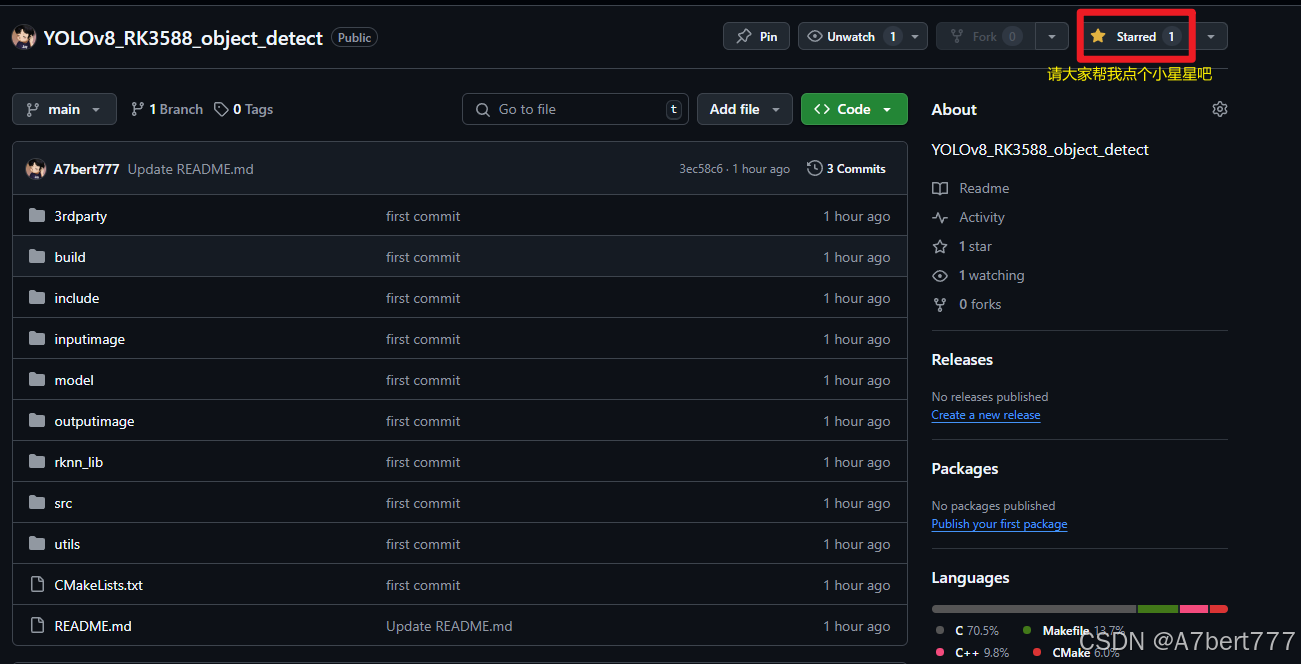Open the main branch selector

click(64, 109)
